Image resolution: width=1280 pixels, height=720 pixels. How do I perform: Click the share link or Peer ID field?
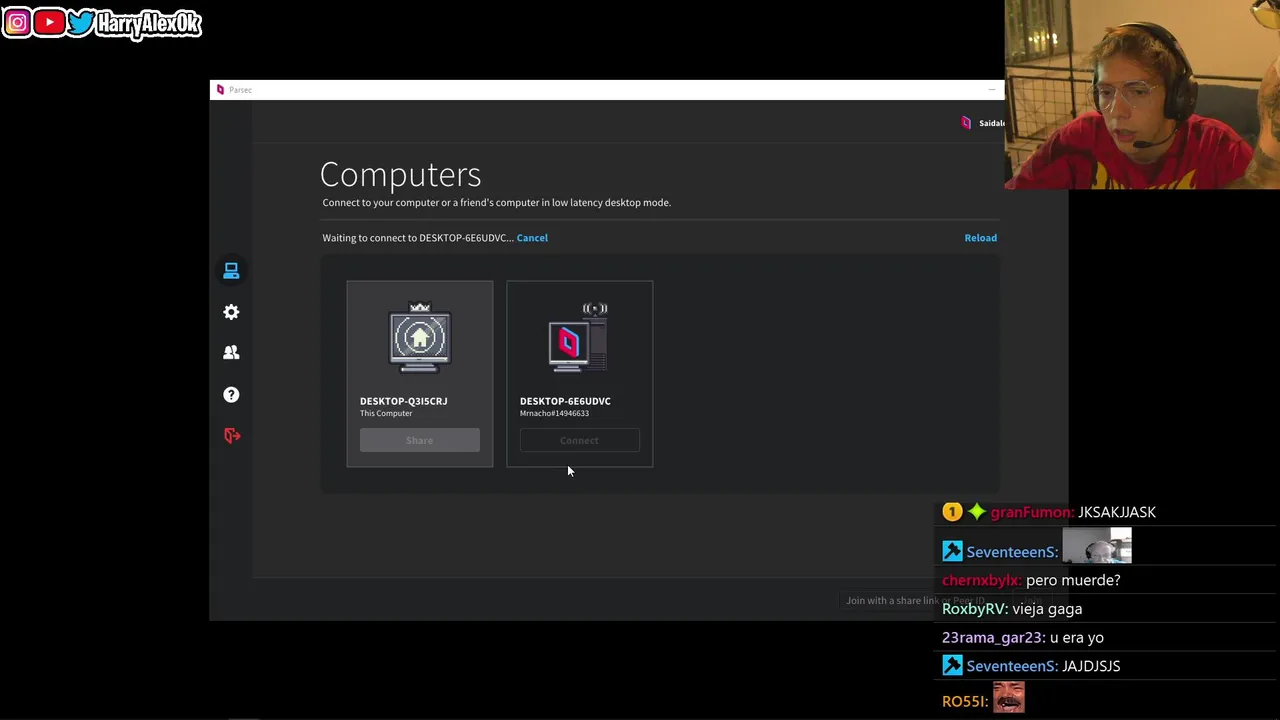click(x=926, y=601)
